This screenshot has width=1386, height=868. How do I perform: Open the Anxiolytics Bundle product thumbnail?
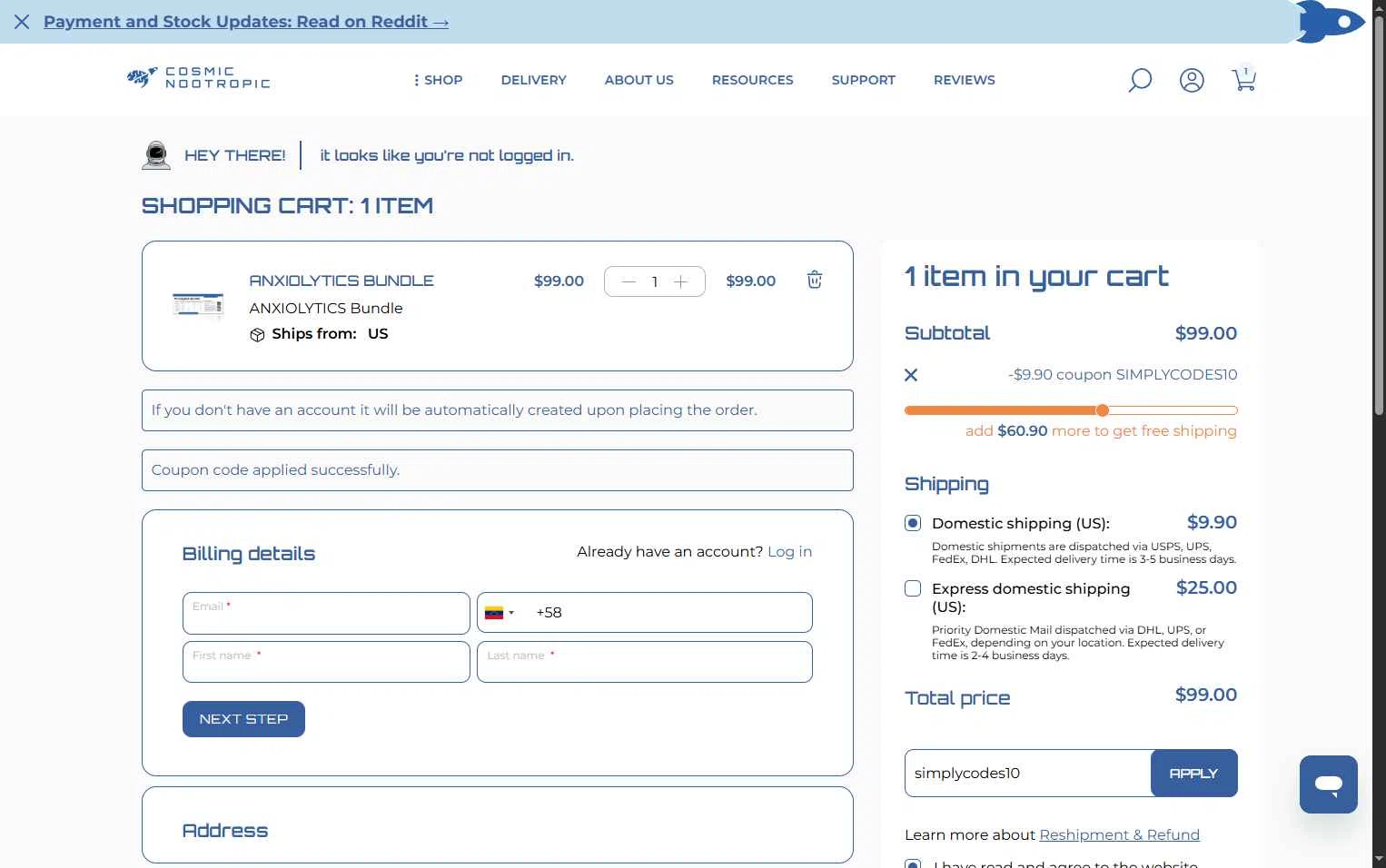coord(198,306)
